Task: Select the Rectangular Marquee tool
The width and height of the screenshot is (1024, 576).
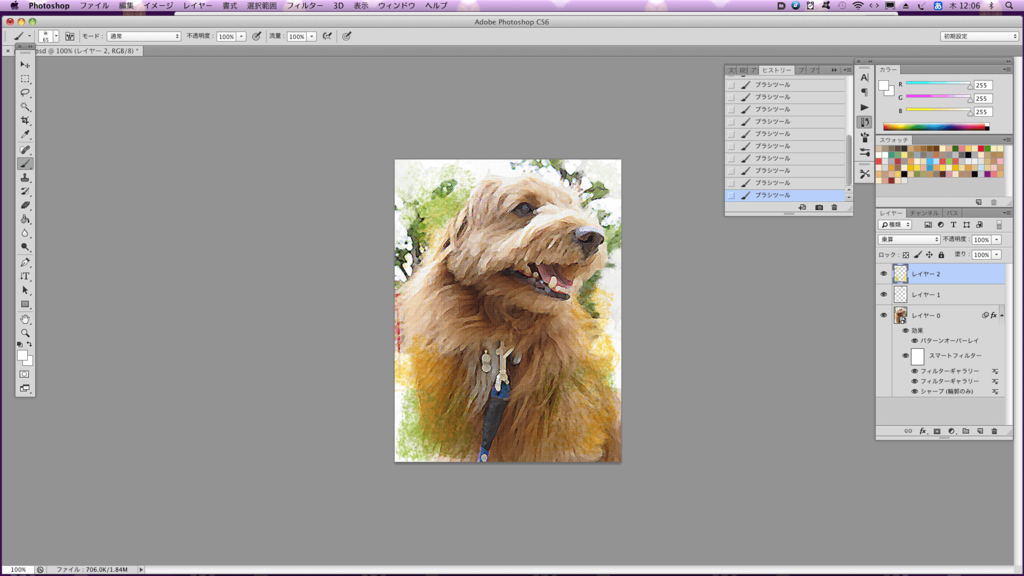Action: click(x=25, y=78)
